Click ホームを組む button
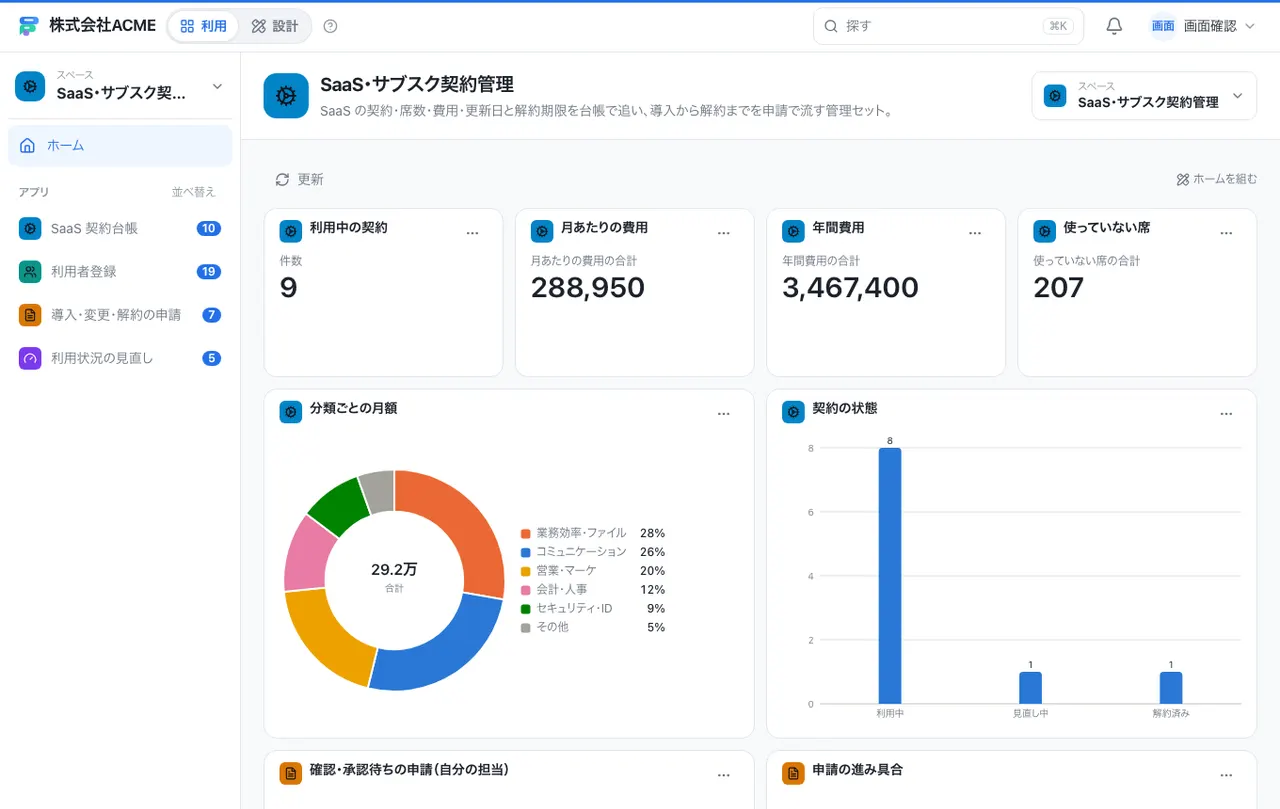 click(x=1217, y=179)
